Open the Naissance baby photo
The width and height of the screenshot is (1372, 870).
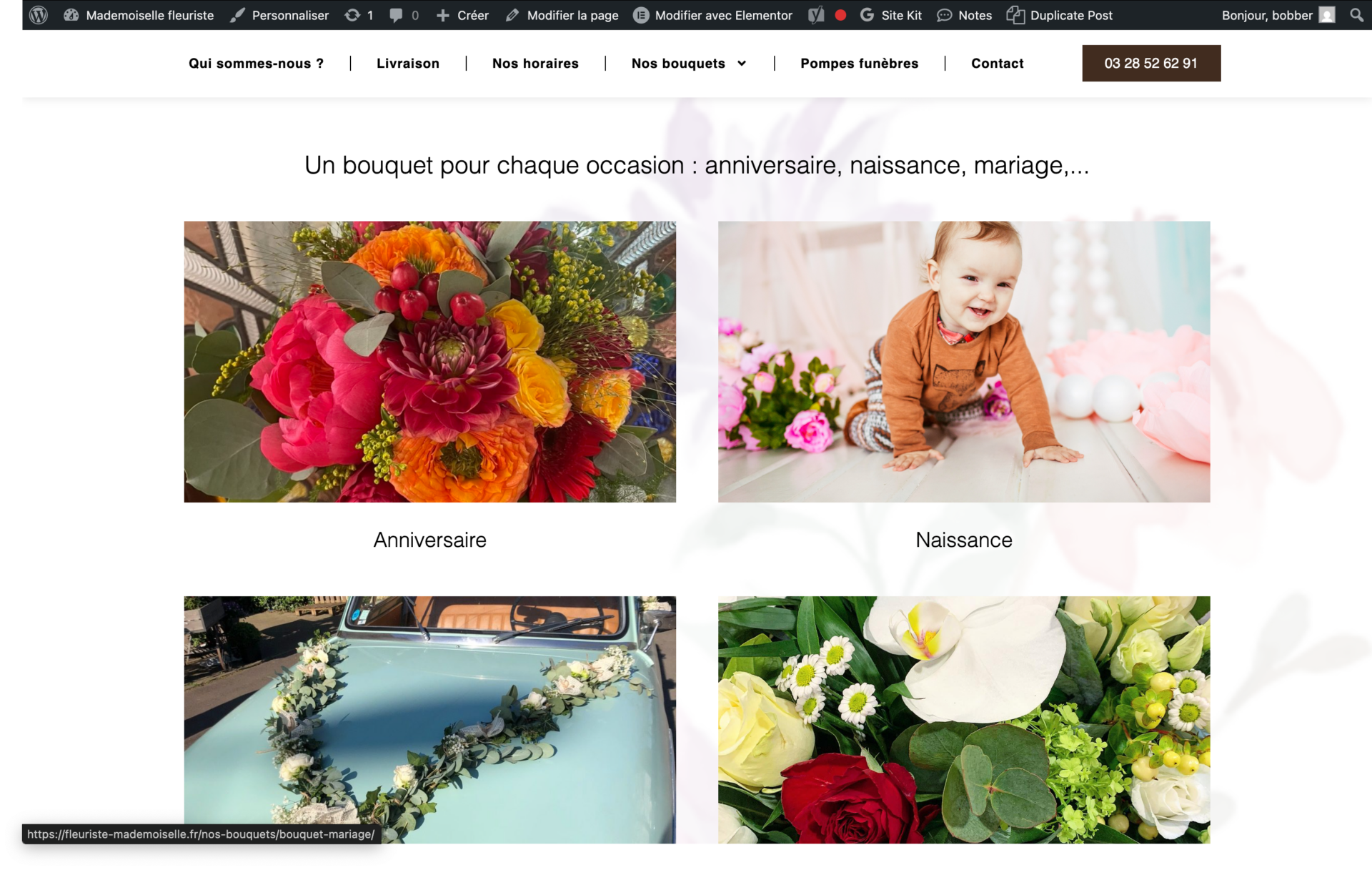[x=964, y=362]
